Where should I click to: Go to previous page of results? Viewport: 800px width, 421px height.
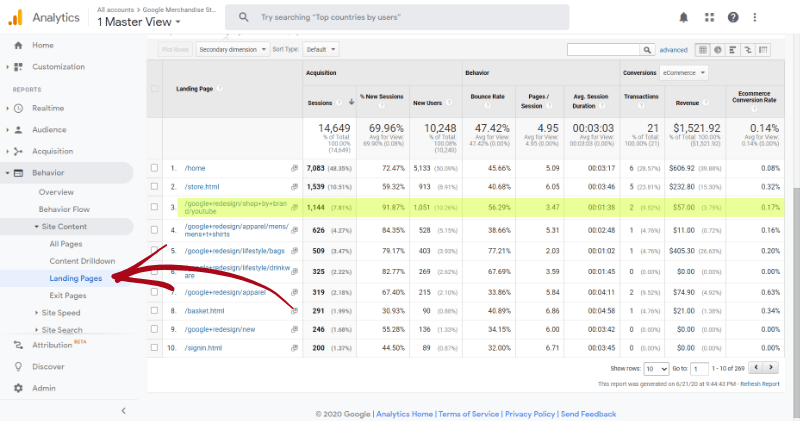coord(756,367)
